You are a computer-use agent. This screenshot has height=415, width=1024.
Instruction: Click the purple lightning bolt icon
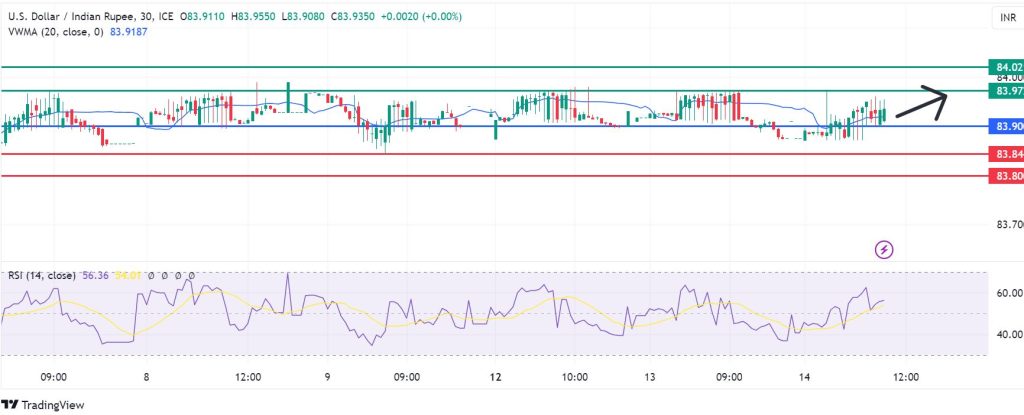pyautogui.click(x=884, y=249)
